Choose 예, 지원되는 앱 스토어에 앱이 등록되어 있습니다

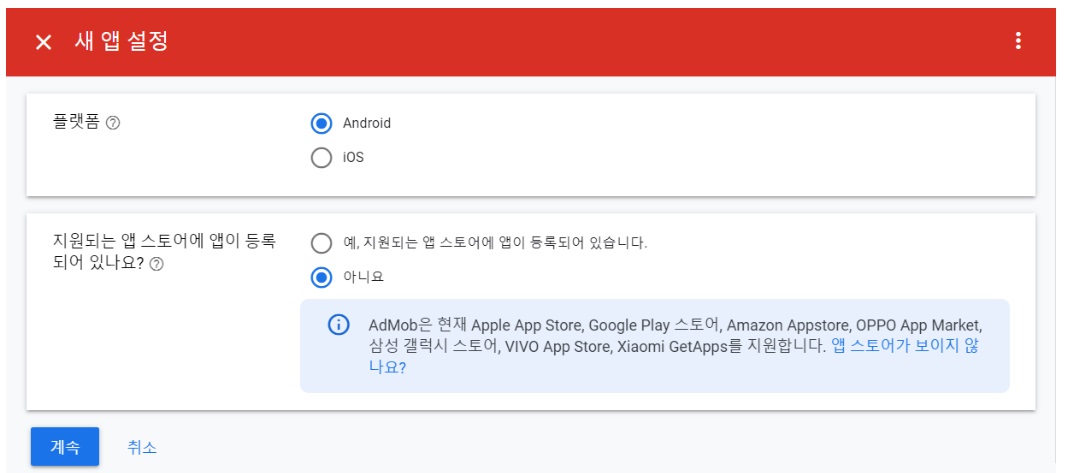click(x=321, y=243)
